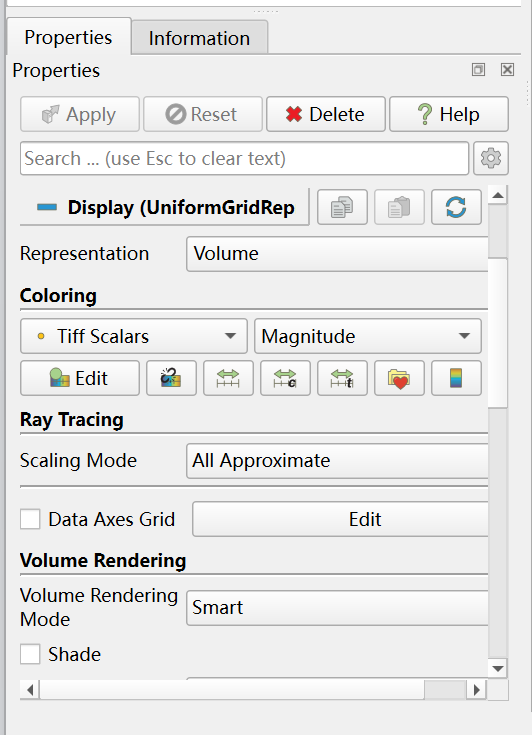Click the properties search field
The width and height of the screenshot is (532, 735).
pyautogui.click(x=244, y=158)
